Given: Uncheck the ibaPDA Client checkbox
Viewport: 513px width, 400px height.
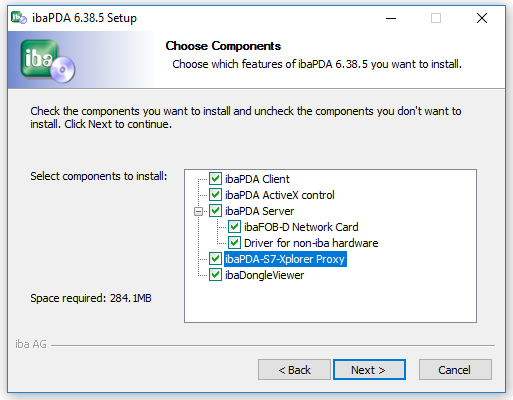Looking at the screenshot, I should pyautogui.click(x=215, y=179).
